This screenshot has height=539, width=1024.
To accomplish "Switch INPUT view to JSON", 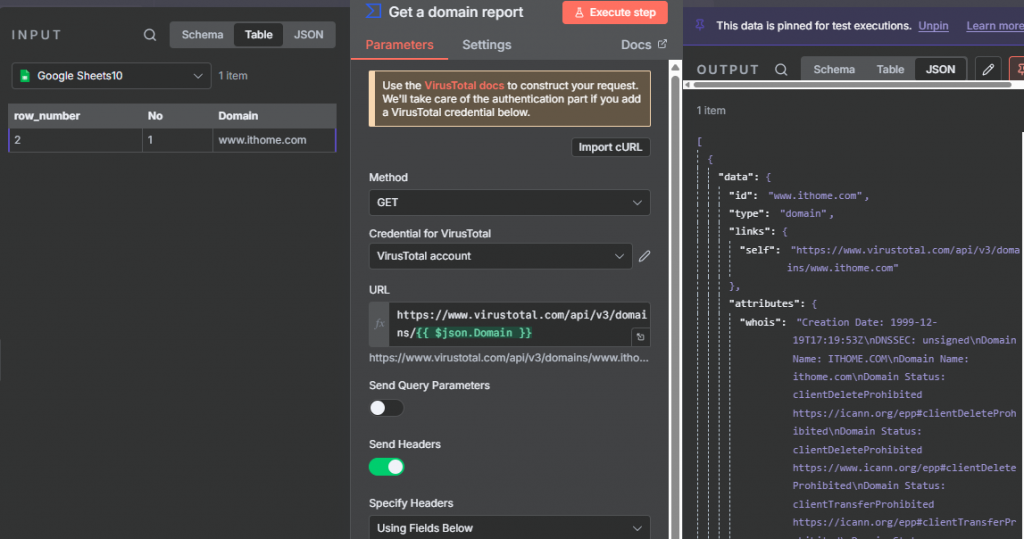I will (308, 35).
